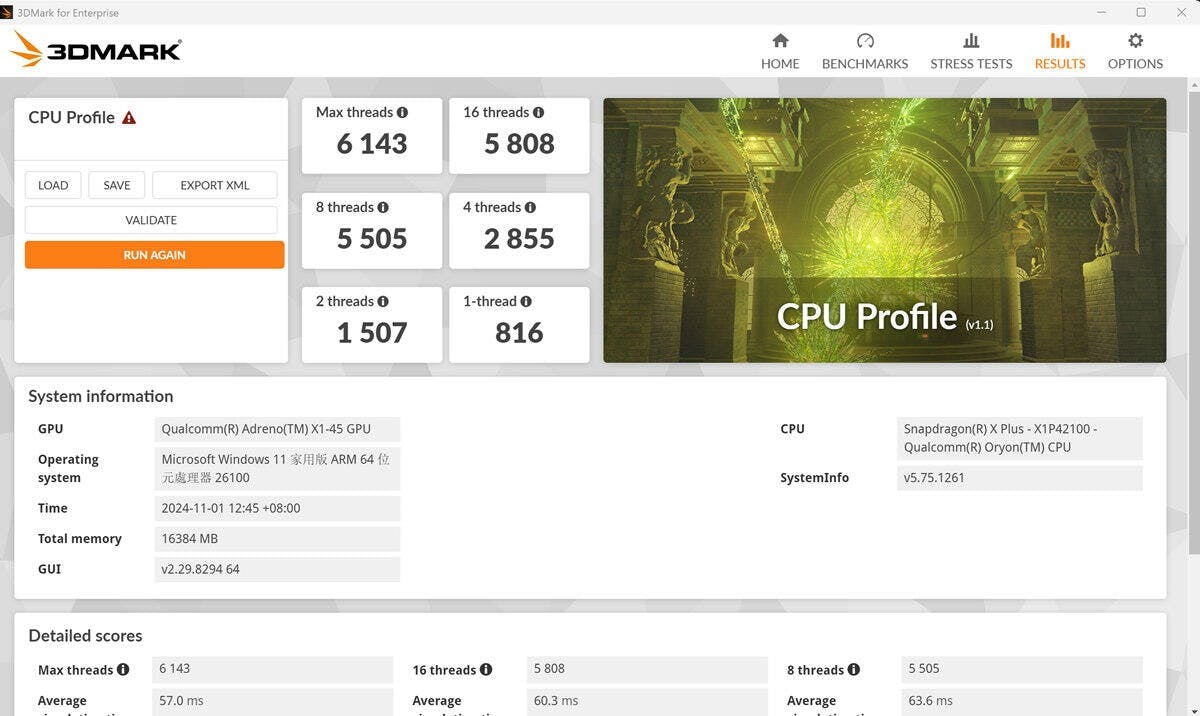Viewport: 1200px width, 716px height.
Task: Open the Stress Tests tab
Action: 971,51
